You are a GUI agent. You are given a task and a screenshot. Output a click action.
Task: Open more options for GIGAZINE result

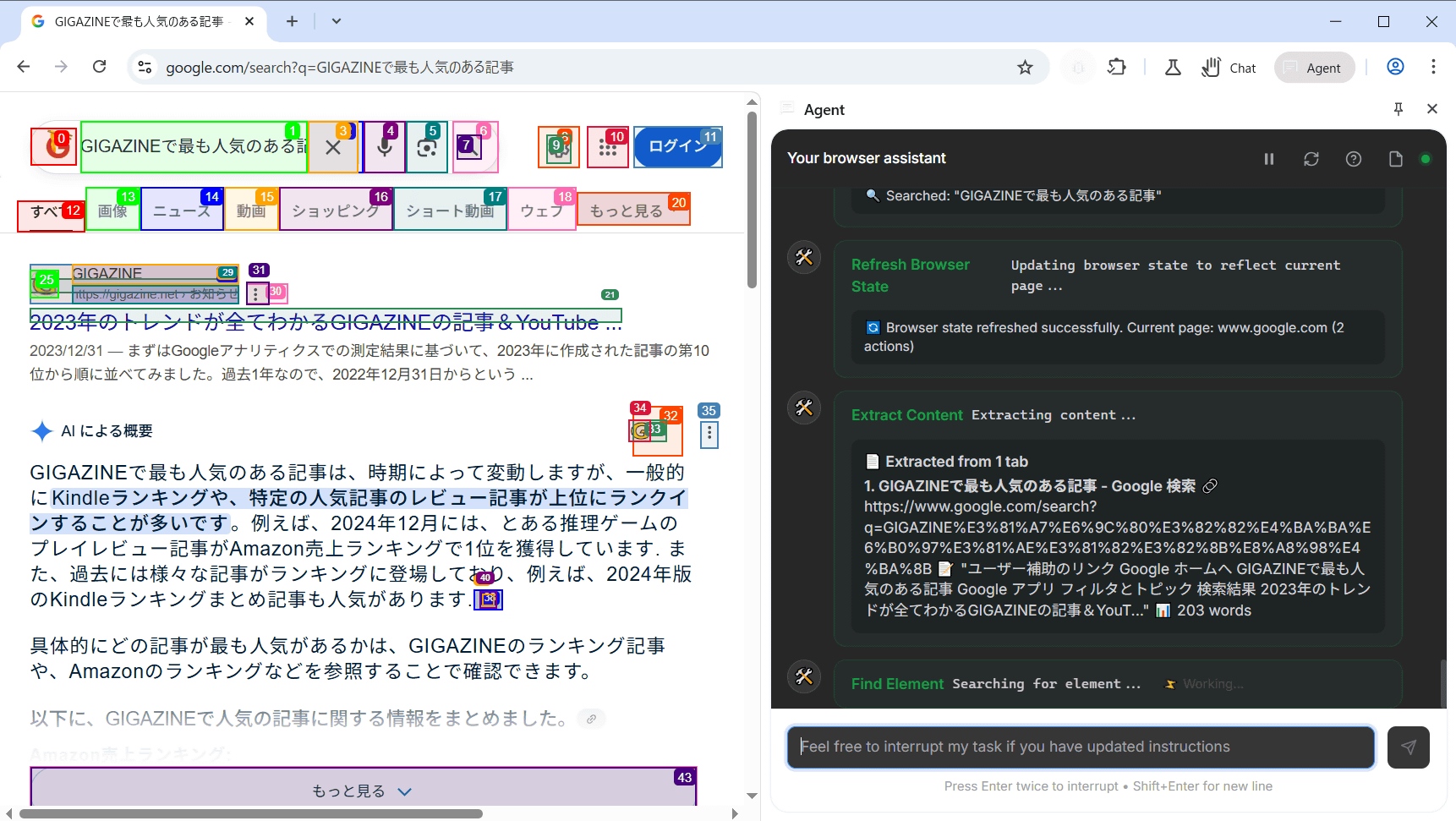[x=256, y=294]
